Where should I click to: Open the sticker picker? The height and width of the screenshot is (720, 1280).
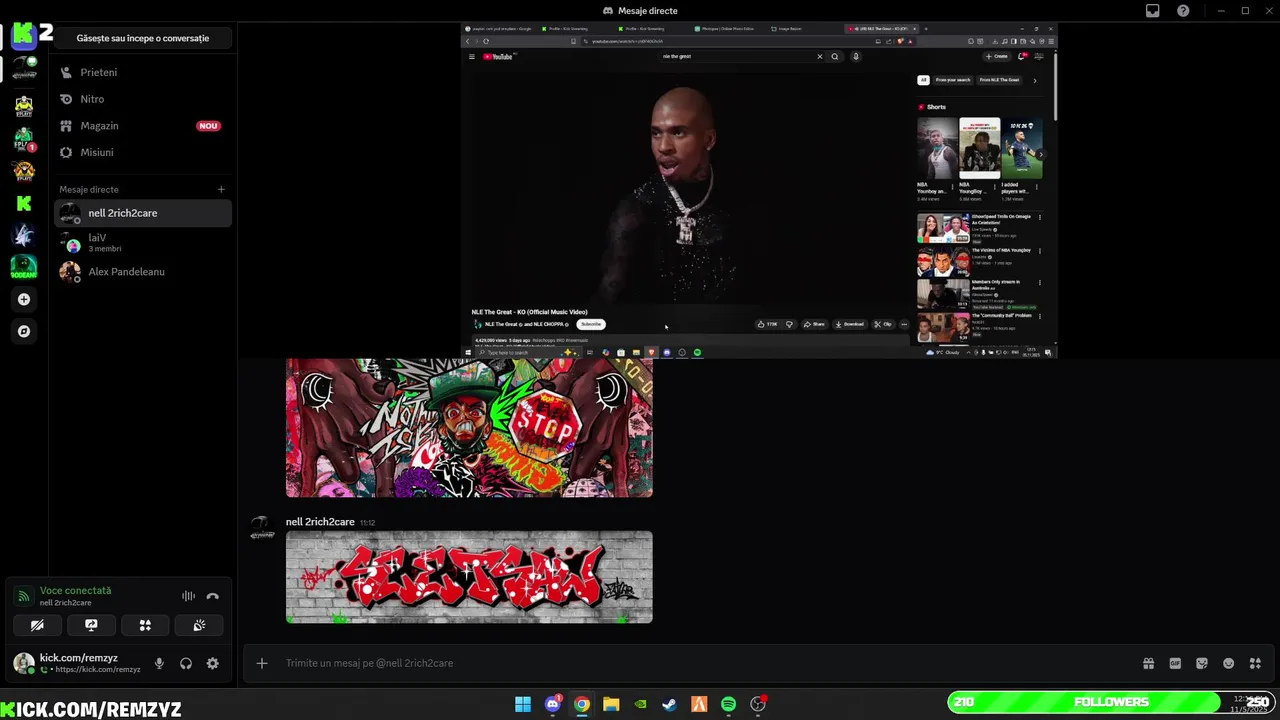(x=1202, y=663)
